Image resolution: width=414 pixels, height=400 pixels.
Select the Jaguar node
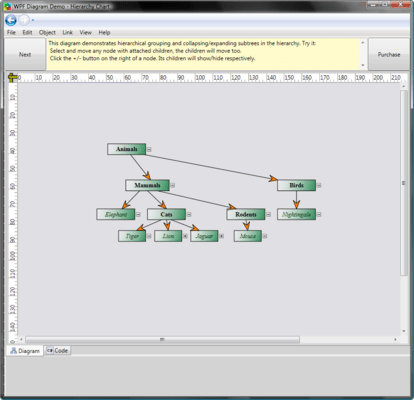pos(204,236)
